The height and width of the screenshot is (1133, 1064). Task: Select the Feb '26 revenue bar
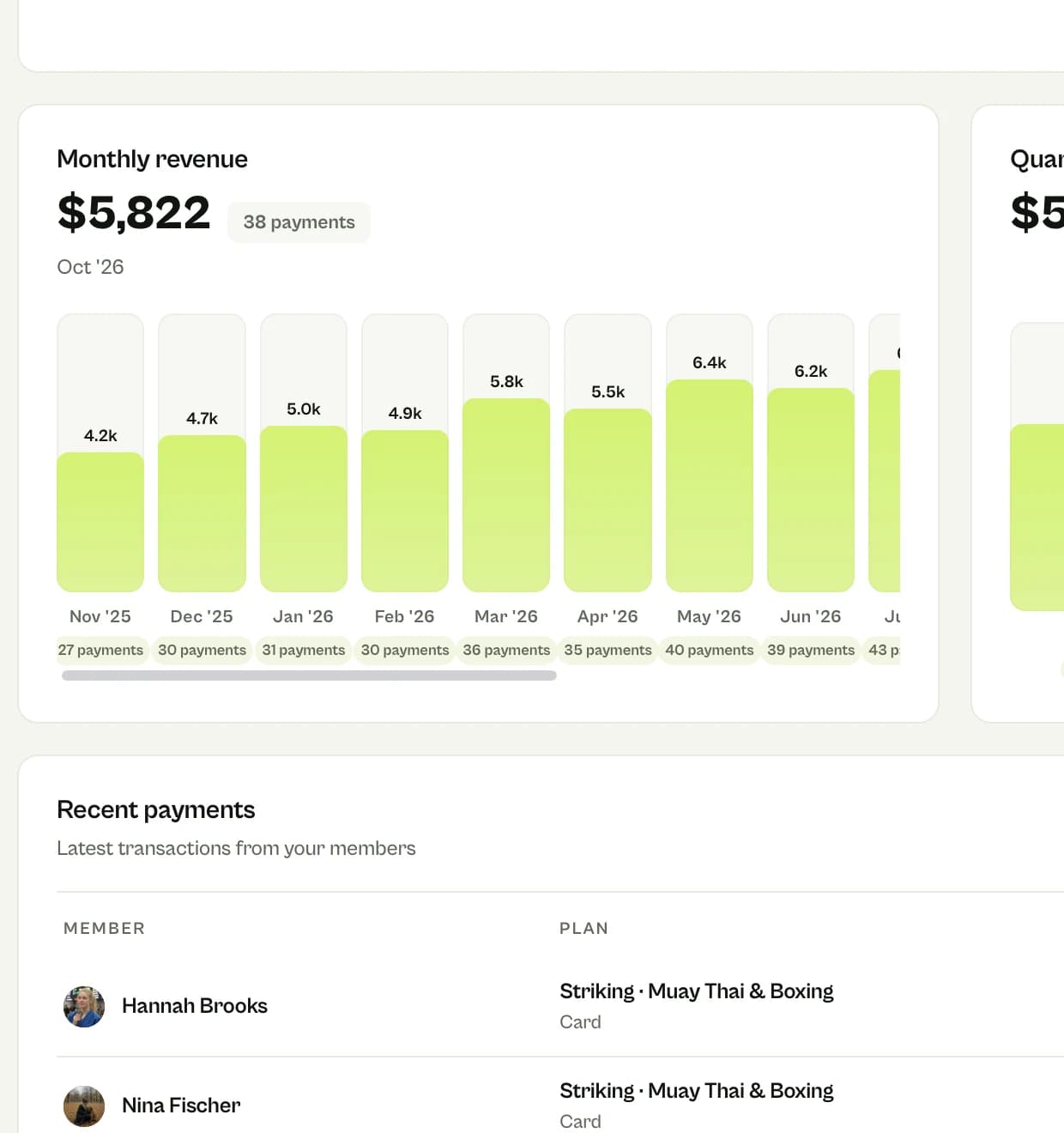(x=405, y=511)
